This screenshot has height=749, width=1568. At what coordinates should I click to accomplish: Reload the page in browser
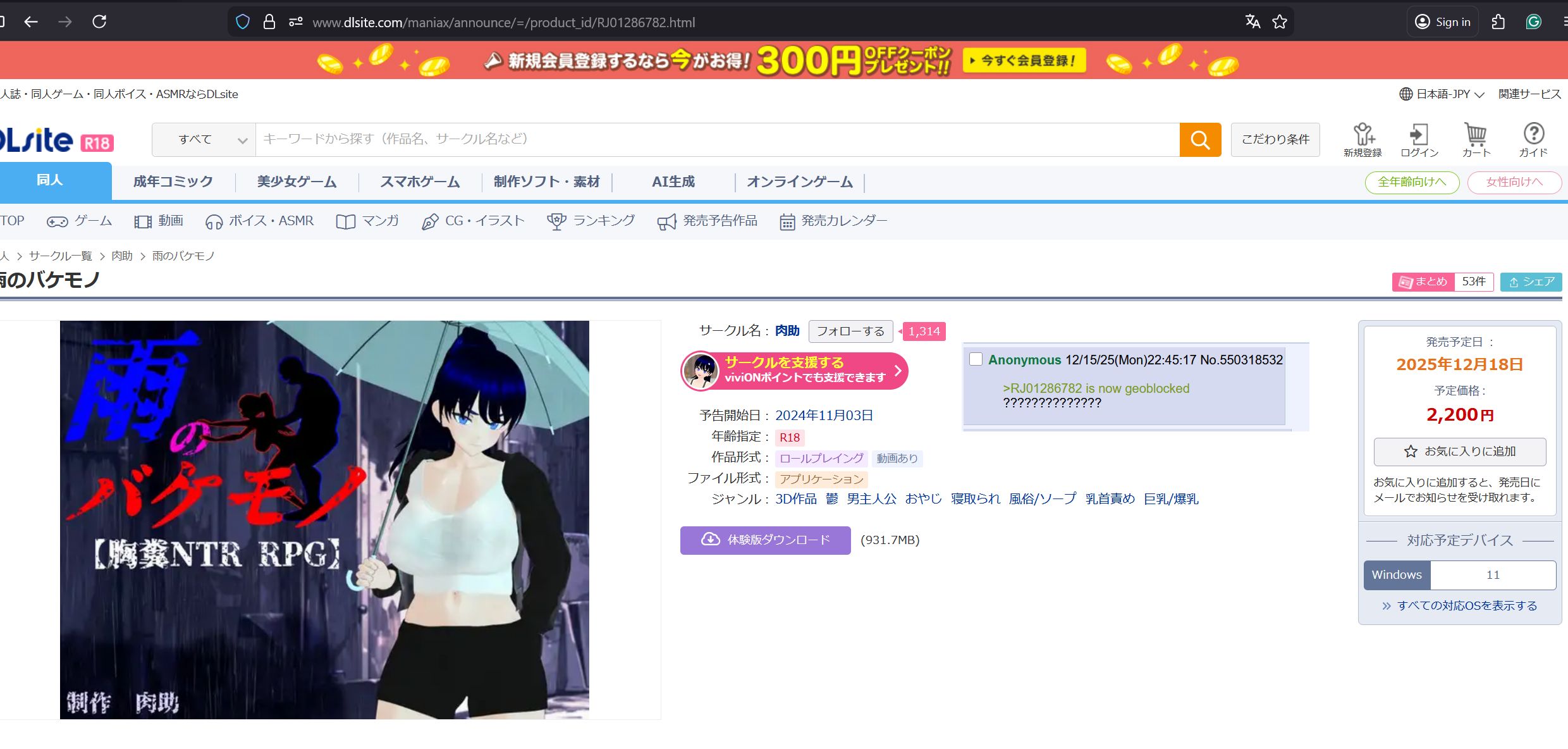[99, 22]
